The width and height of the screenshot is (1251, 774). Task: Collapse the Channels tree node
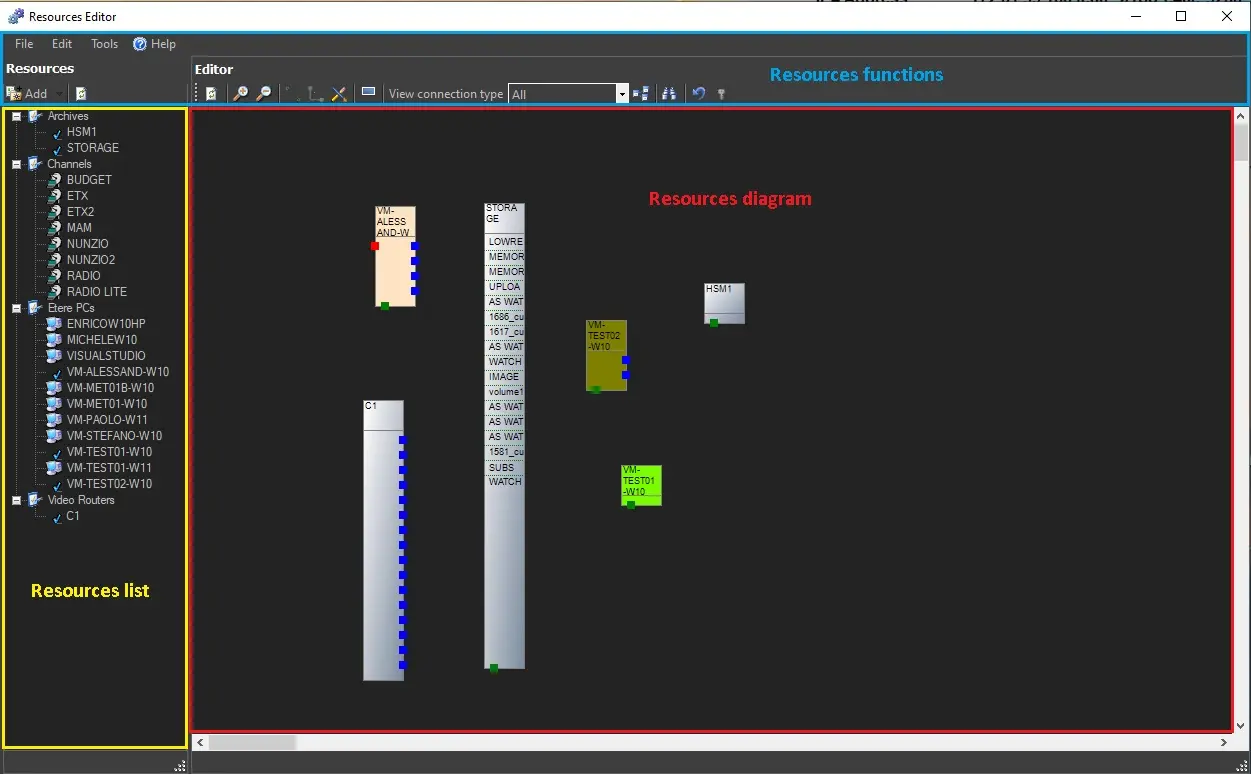coord(16,164)
